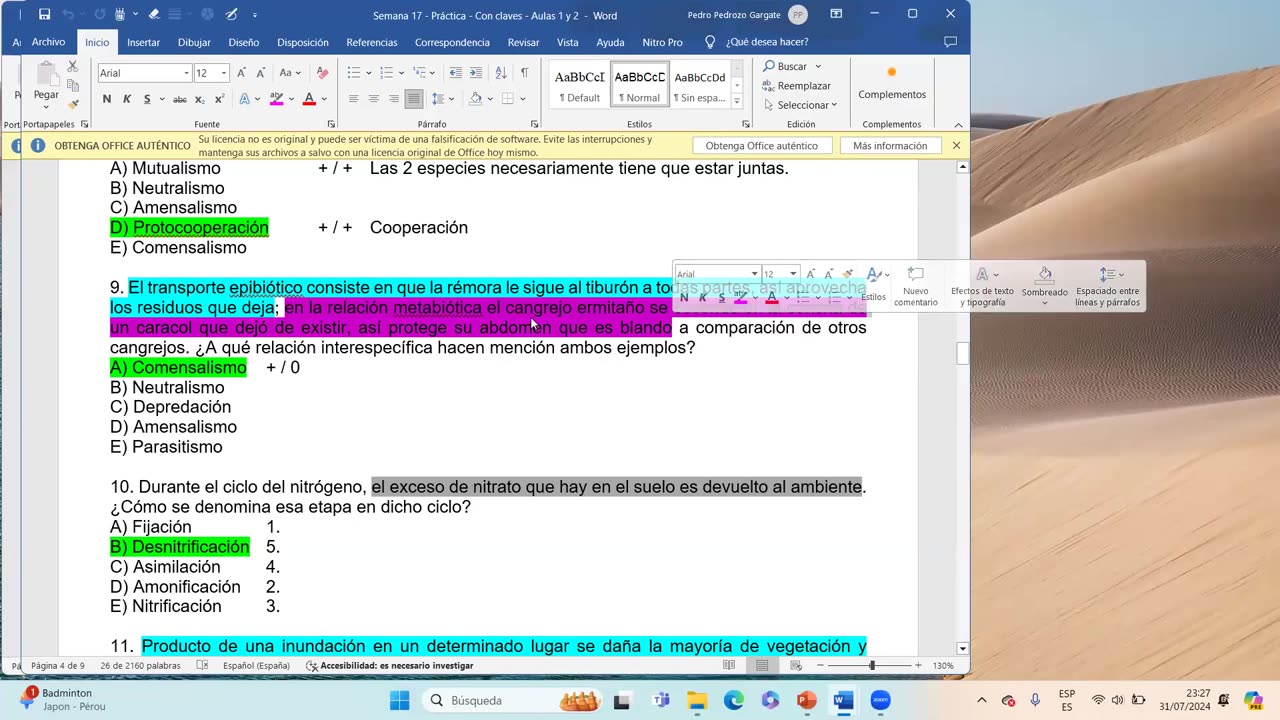Apply the Default style
The width and height of the screenshot is (1280, 720).
click(x=580, y=86)
